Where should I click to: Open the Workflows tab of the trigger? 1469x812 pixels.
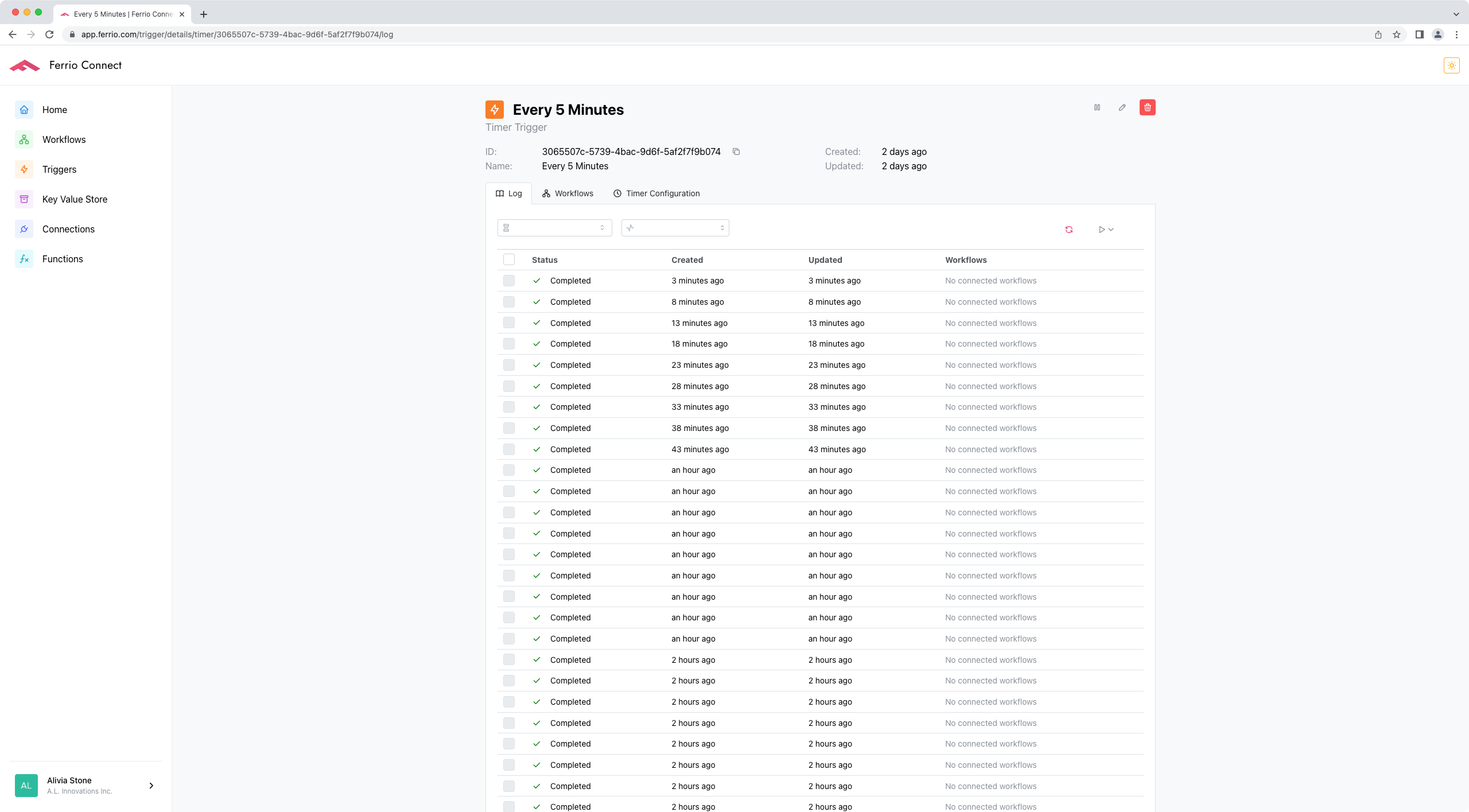[567, 193]
